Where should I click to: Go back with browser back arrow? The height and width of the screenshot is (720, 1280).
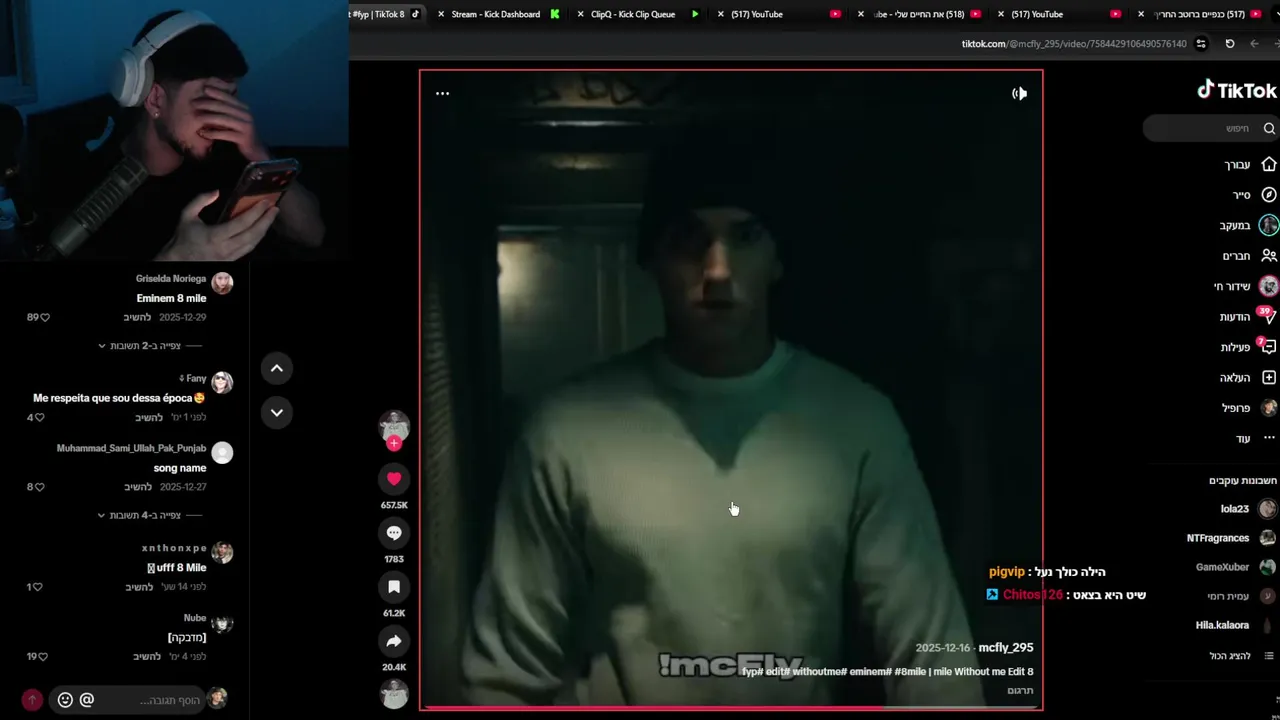coord(1254,44)
